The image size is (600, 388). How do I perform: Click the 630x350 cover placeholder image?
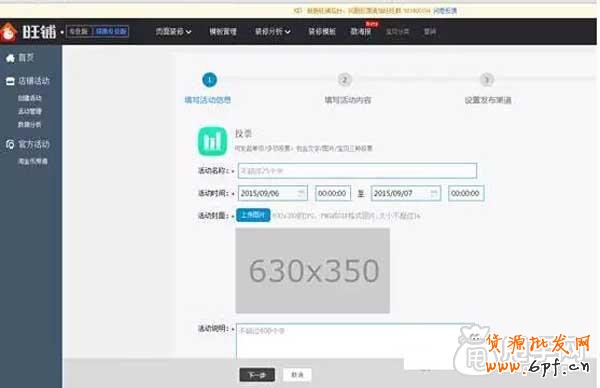coord(313,271)
